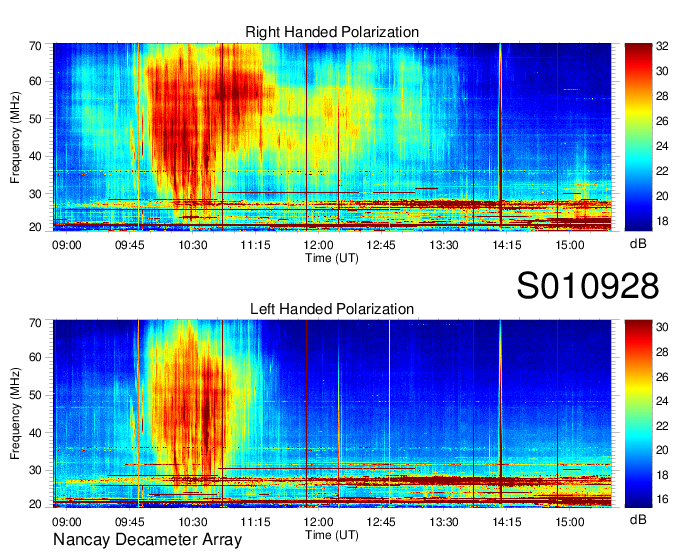Click the "12:00" time tick of the Left Handed plot
Viewport: 680px width, 552px height.
click(319, 522)
